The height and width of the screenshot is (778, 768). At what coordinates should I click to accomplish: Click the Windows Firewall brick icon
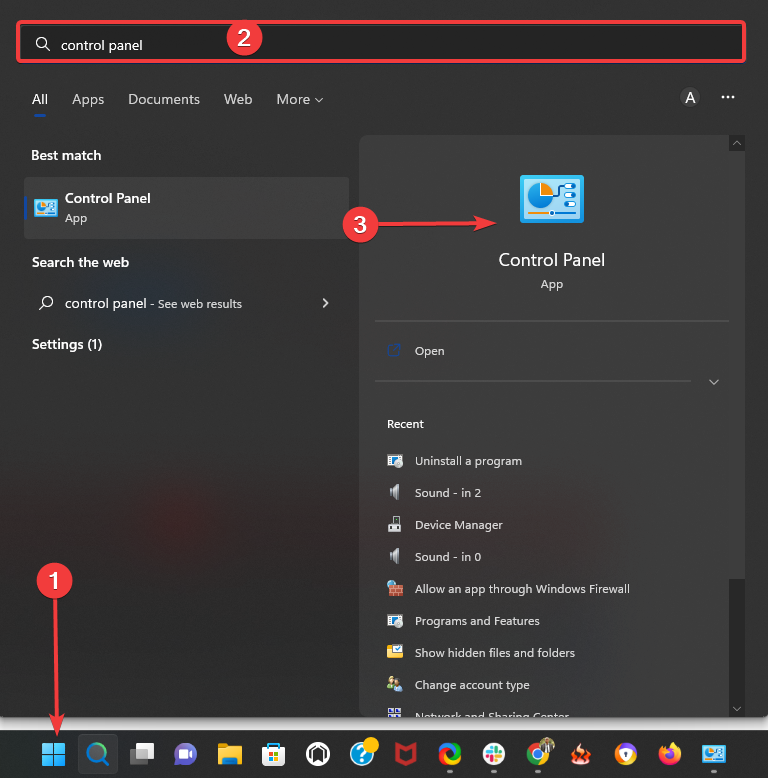coord(395,588)
